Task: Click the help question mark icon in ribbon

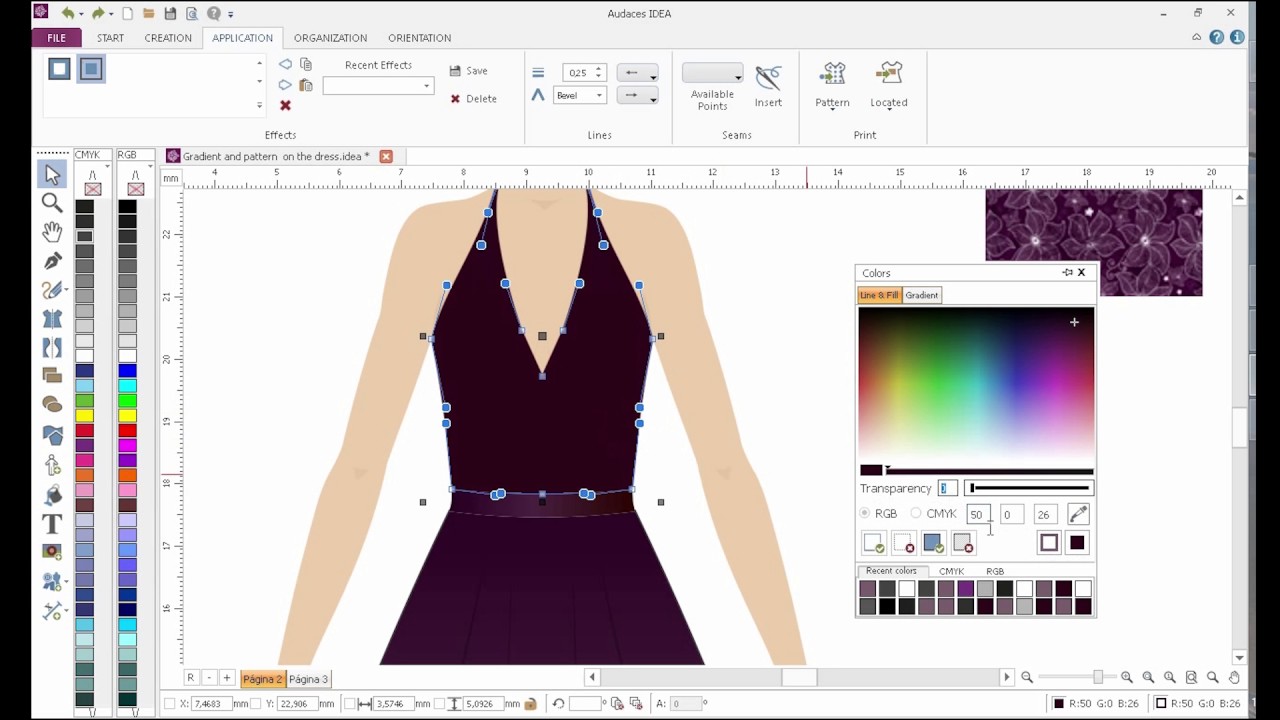Action: [1216, 37]
